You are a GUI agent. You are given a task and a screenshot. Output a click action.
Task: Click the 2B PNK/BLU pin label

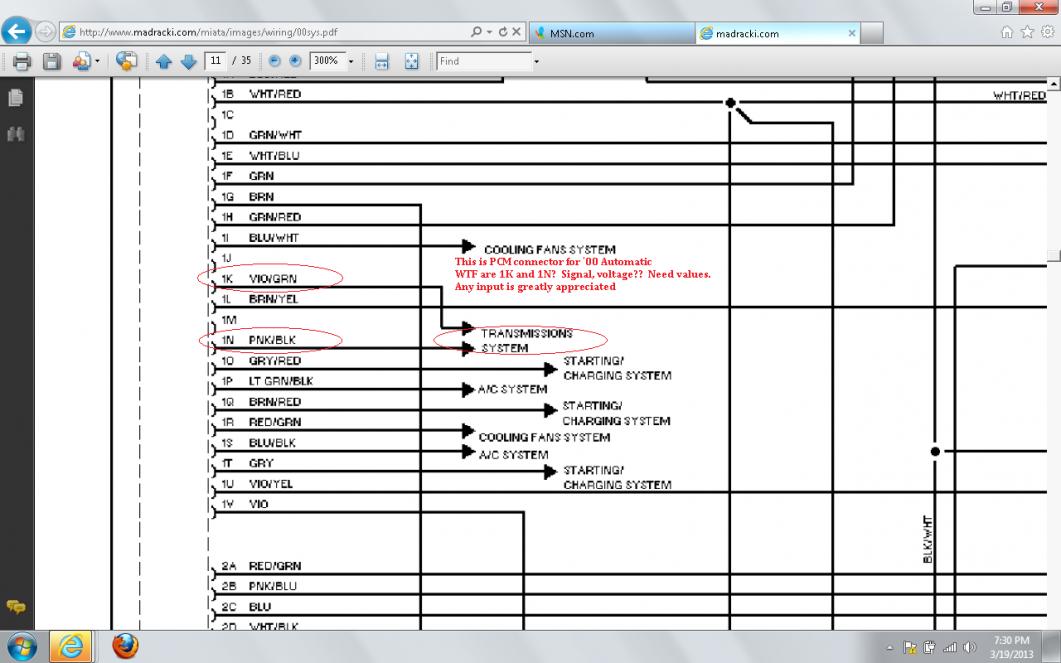coord(259,587)
